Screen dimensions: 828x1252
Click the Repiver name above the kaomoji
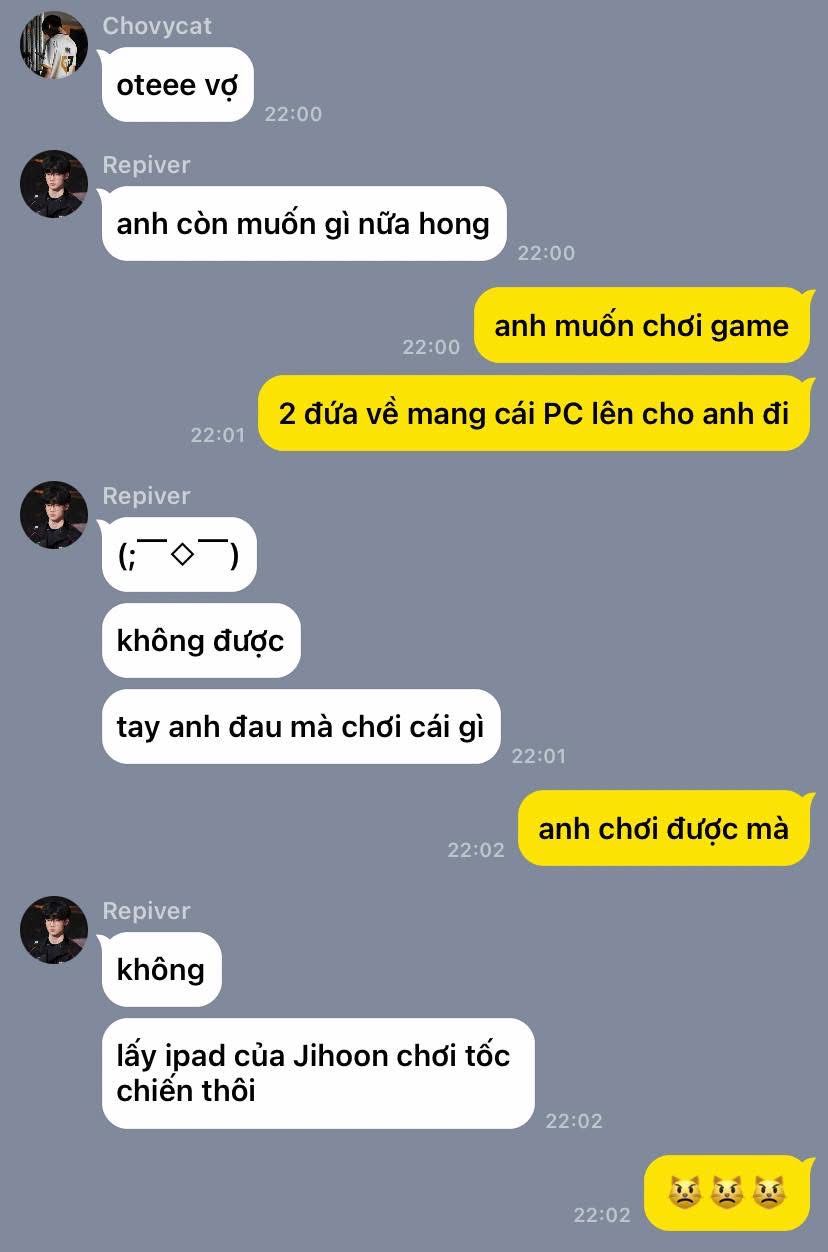146,496
